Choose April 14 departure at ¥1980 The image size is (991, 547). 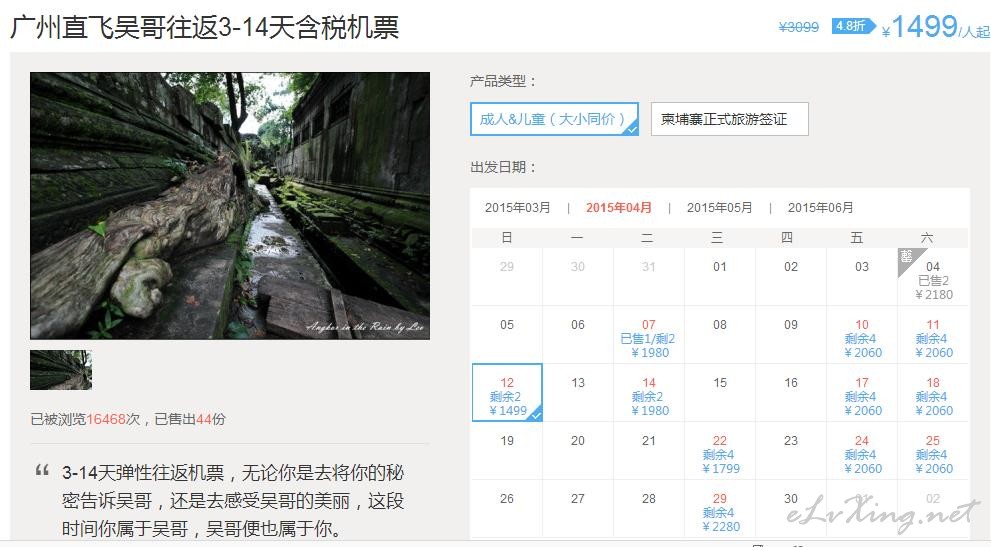pyautogui.click(x=649, y=396)
